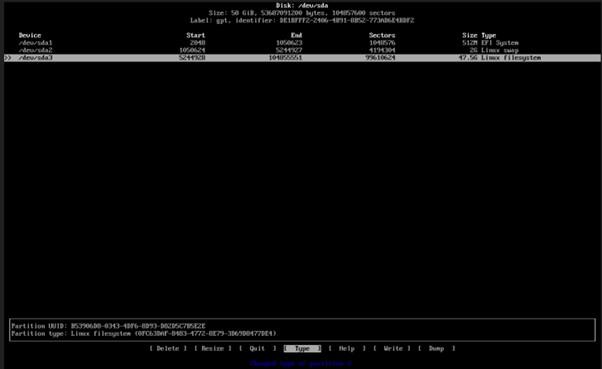Click the Sectors column header
Image resolution: width=602 pixels, height=369 pixels.
pos(382,35)
